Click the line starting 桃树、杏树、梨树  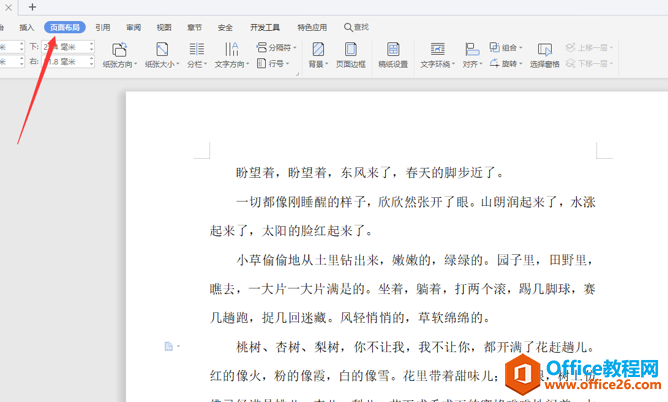[416, 347]
